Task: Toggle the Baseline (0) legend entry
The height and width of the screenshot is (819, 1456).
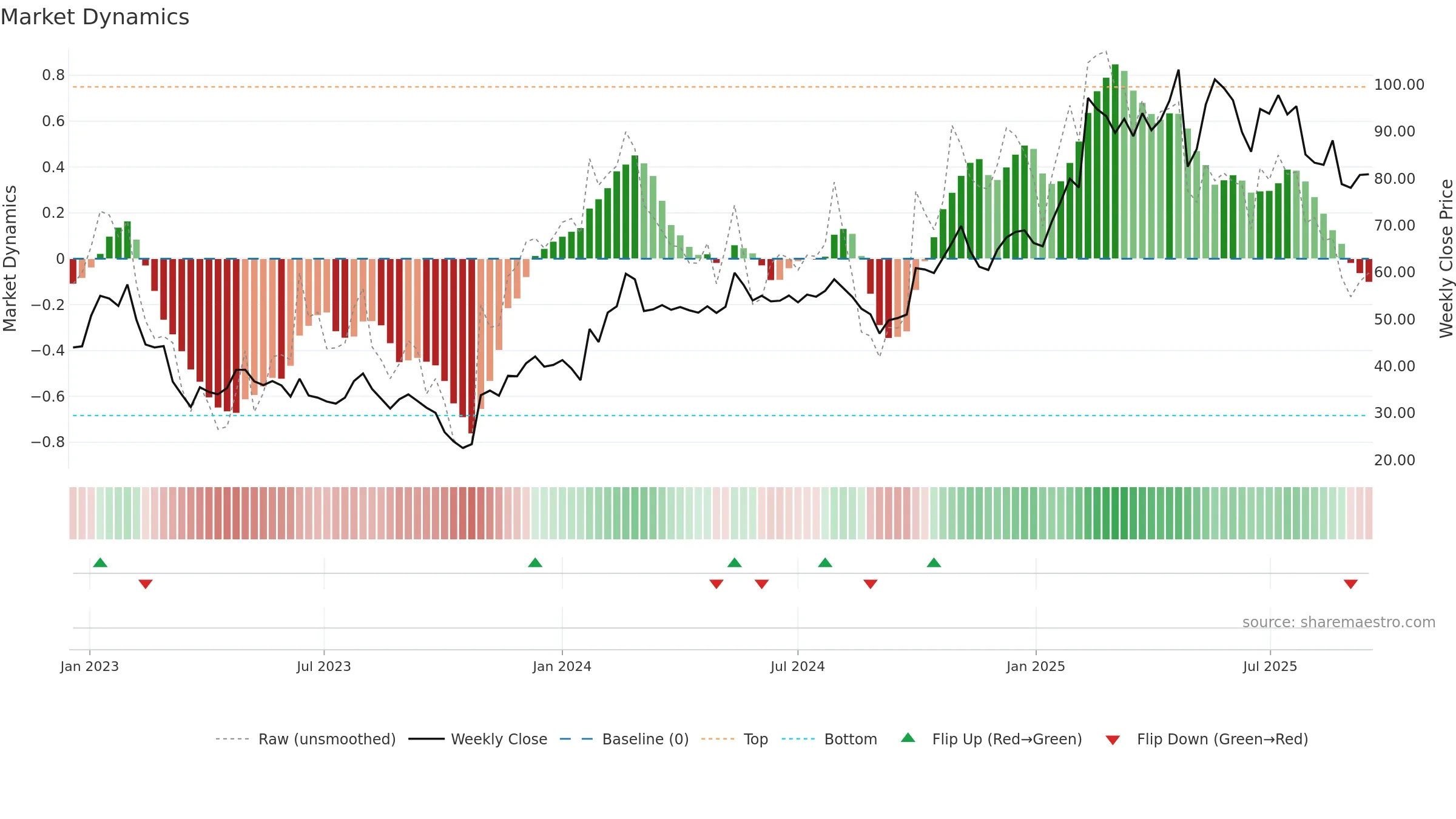Action: (624, 739)
